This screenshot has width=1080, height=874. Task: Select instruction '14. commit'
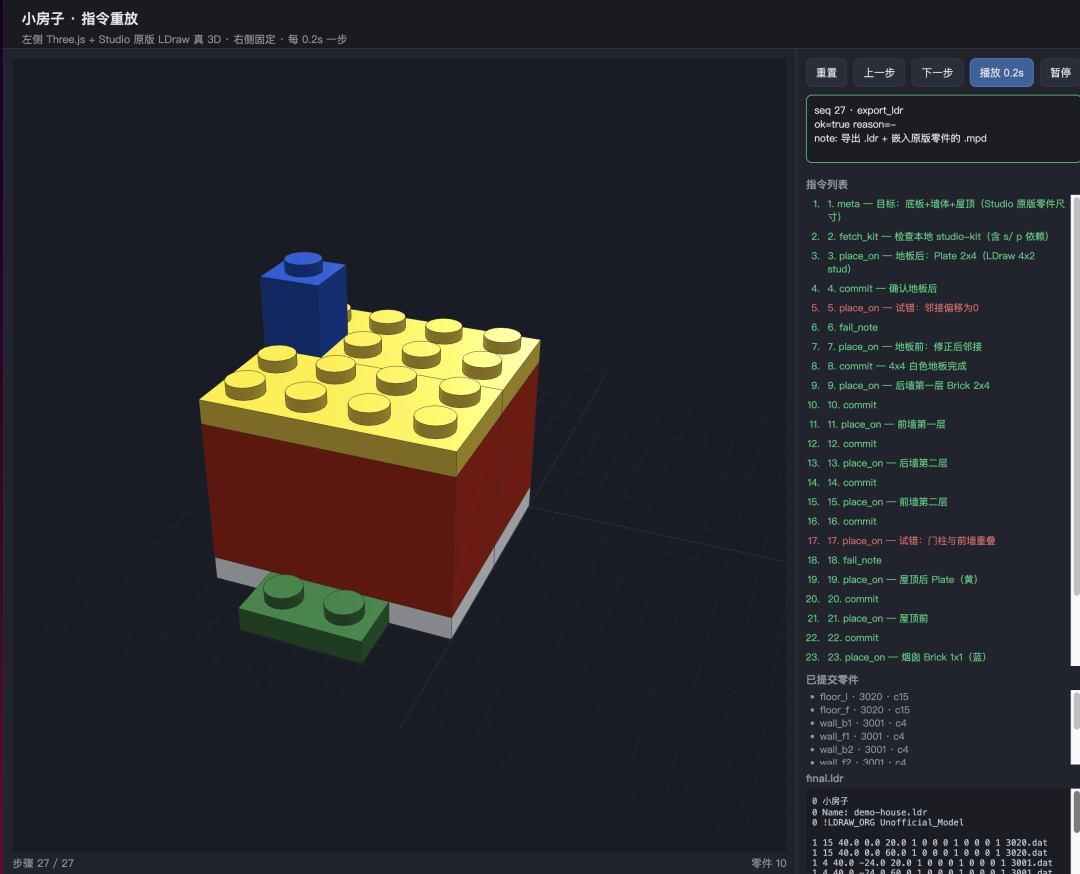[x=851, y=483]
